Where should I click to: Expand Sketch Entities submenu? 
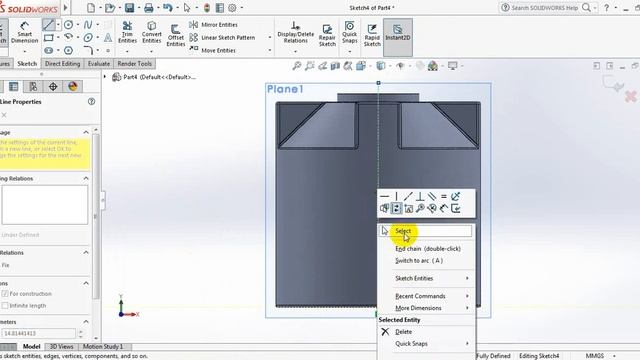click(427, 278)
